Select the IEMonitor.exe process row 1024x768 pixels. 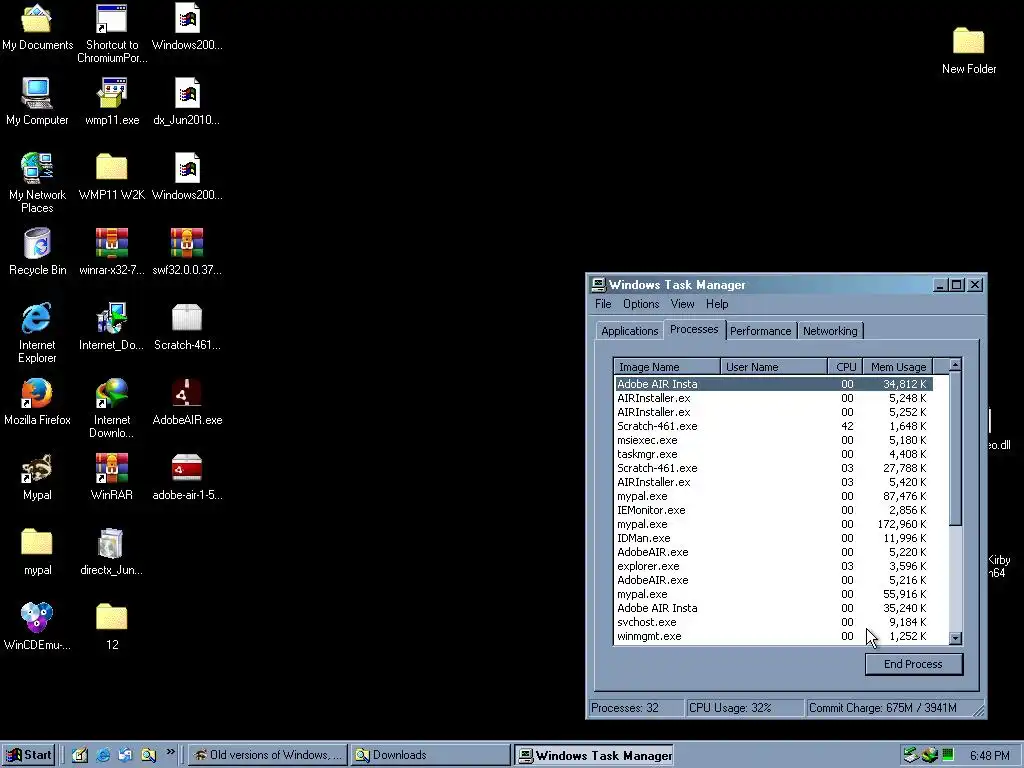click(x=773, y=510)
